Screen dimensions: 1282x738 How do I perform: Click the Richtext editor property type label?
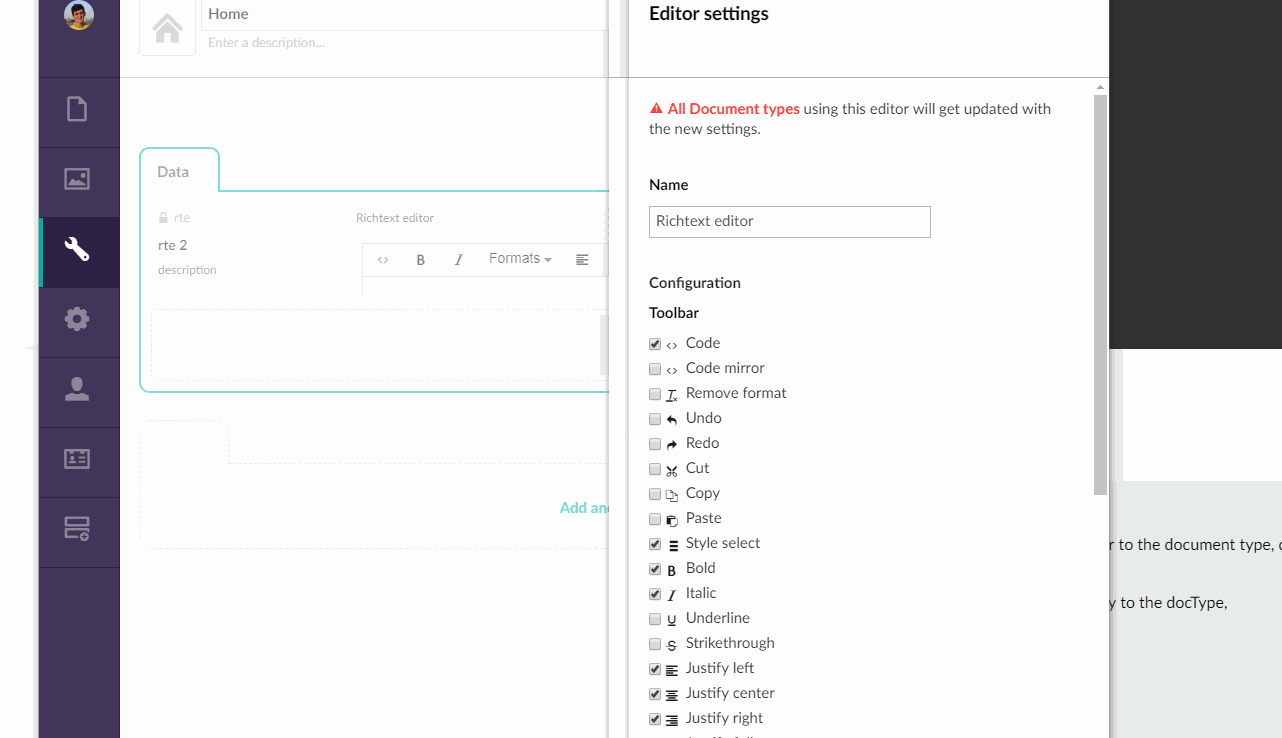coord(395,218)
